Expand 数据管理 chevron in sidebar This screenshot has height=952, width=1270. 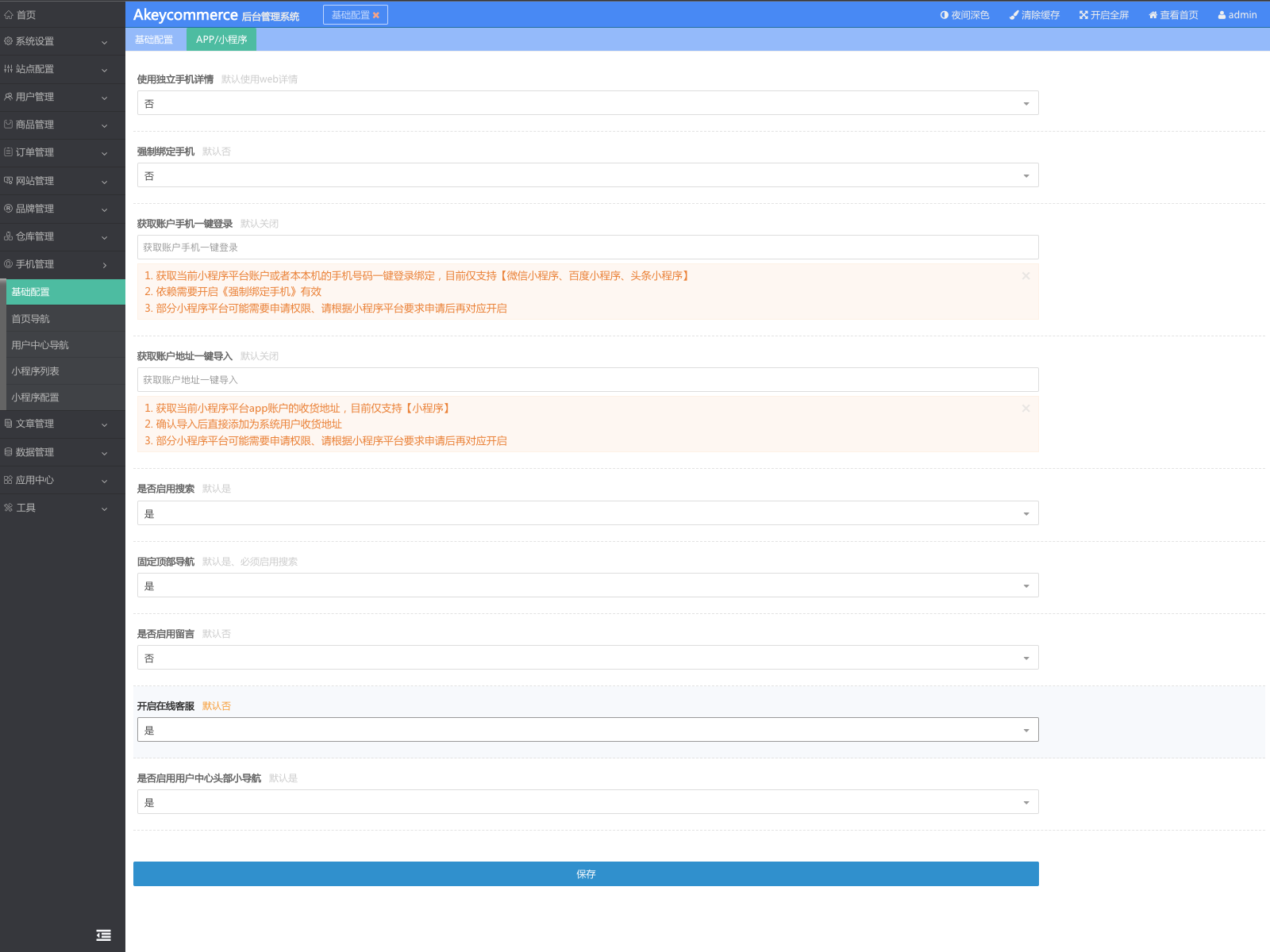[104, 453]
